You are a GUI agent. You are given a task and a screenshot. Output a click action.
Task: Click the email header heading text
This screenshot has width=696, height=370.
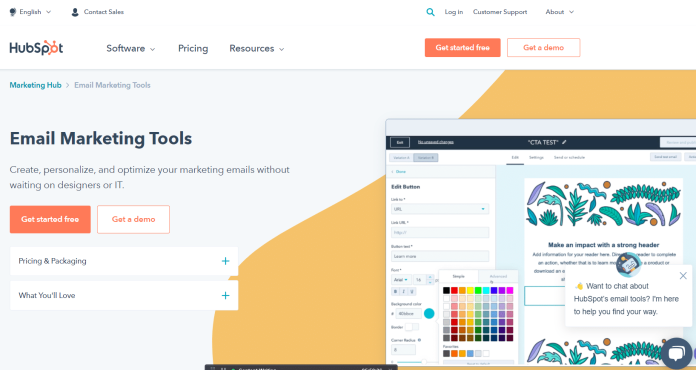coord(603,245)
